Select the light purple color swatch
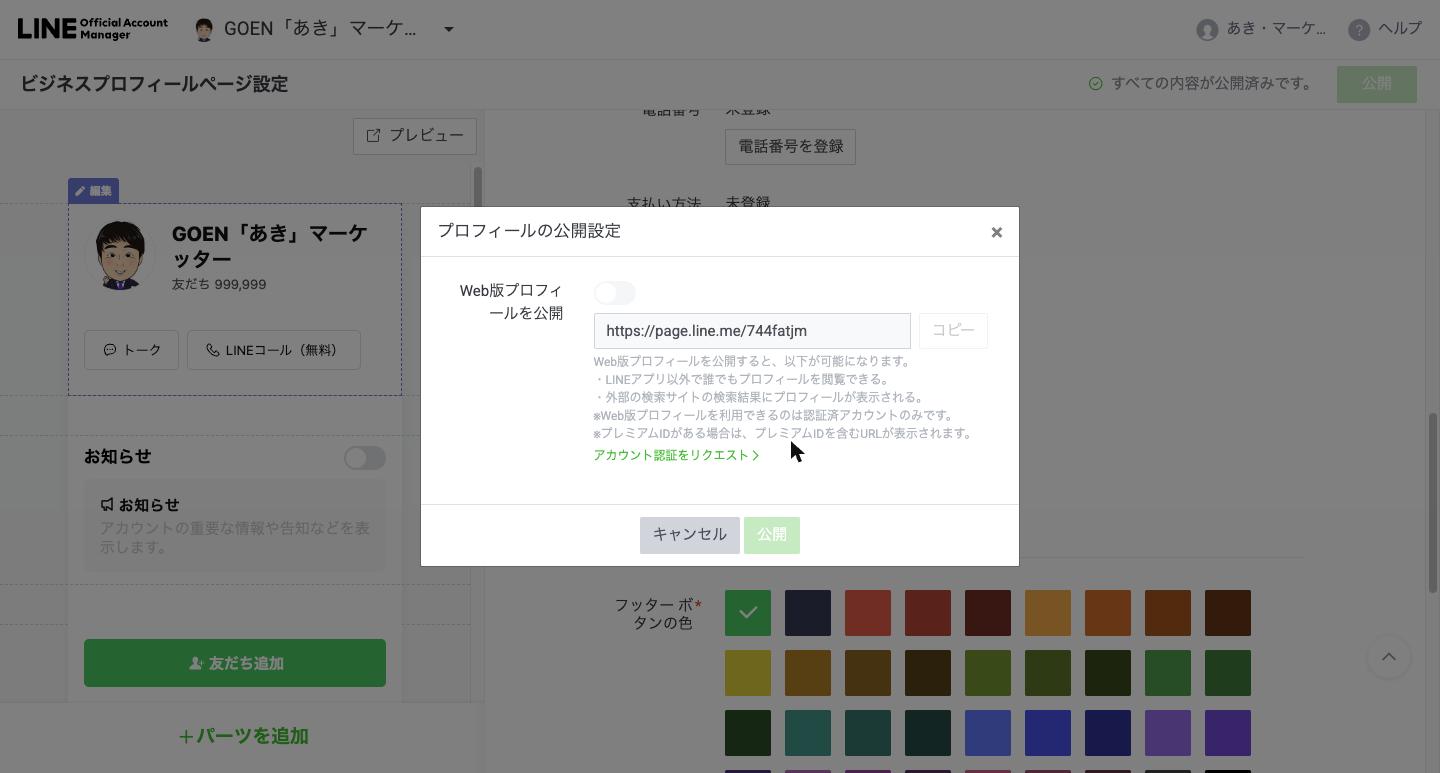 click(x=1168, y=733)
